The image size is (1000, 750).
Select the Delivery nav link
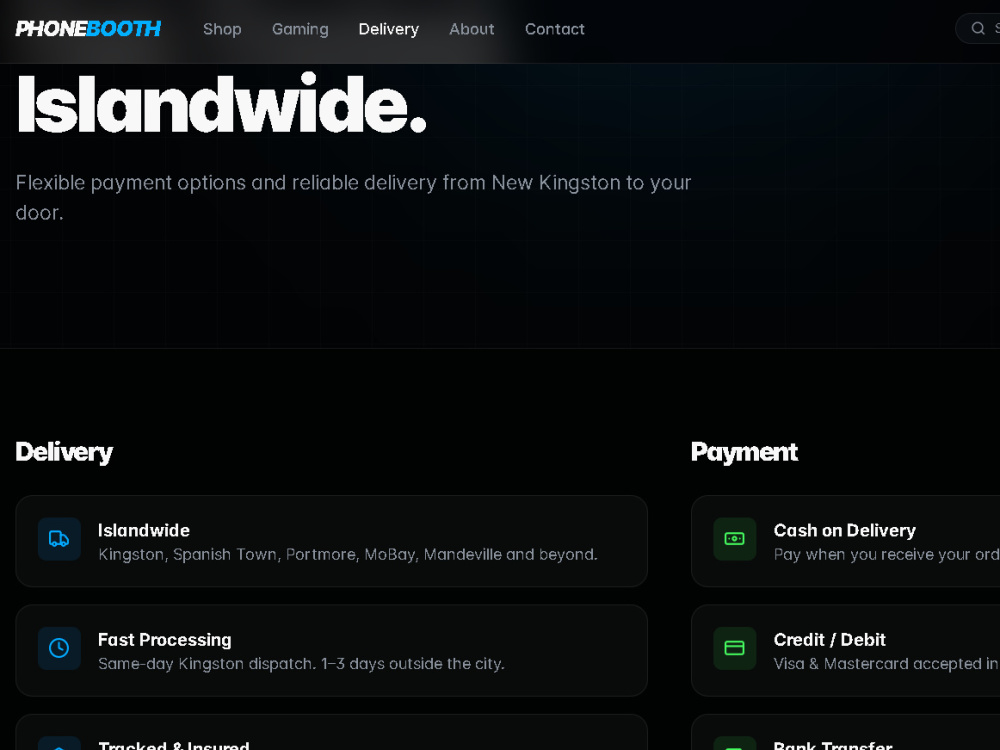click(x=388, y=29)
